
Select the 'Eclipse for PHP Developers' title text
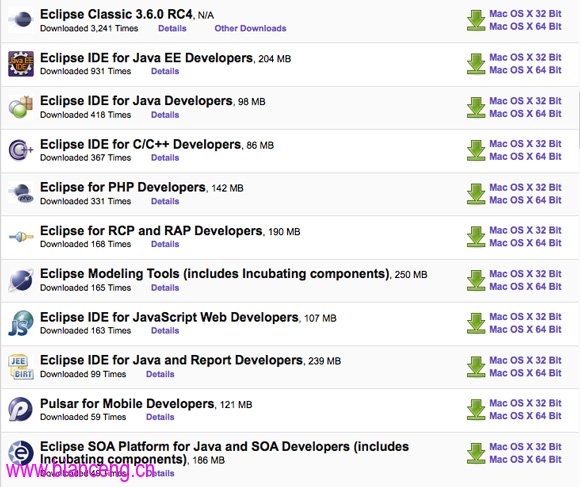(x=123, y=187)
